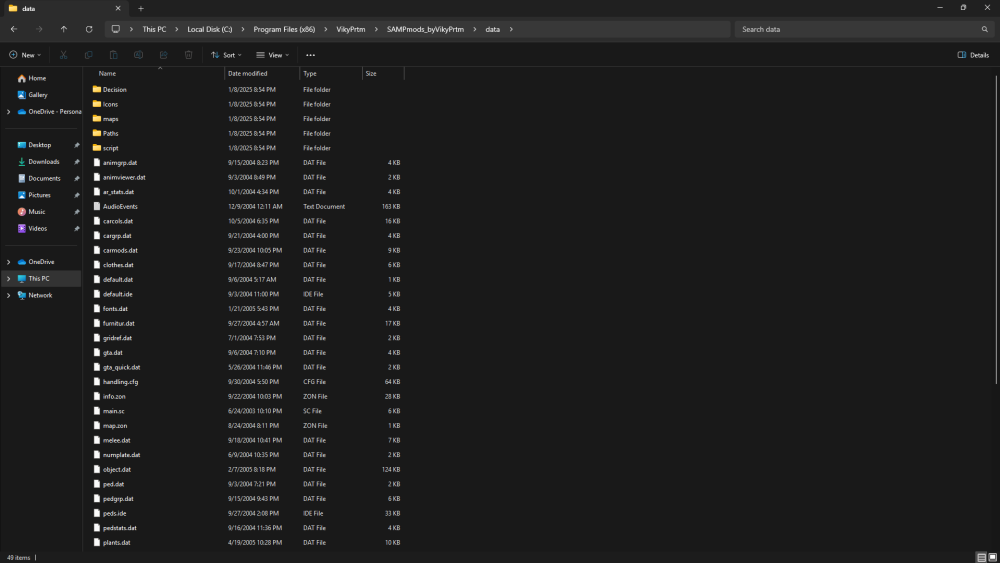The image size is (1000, 563).
Task: Expand the Network tree node
Action: coord(8,295)
